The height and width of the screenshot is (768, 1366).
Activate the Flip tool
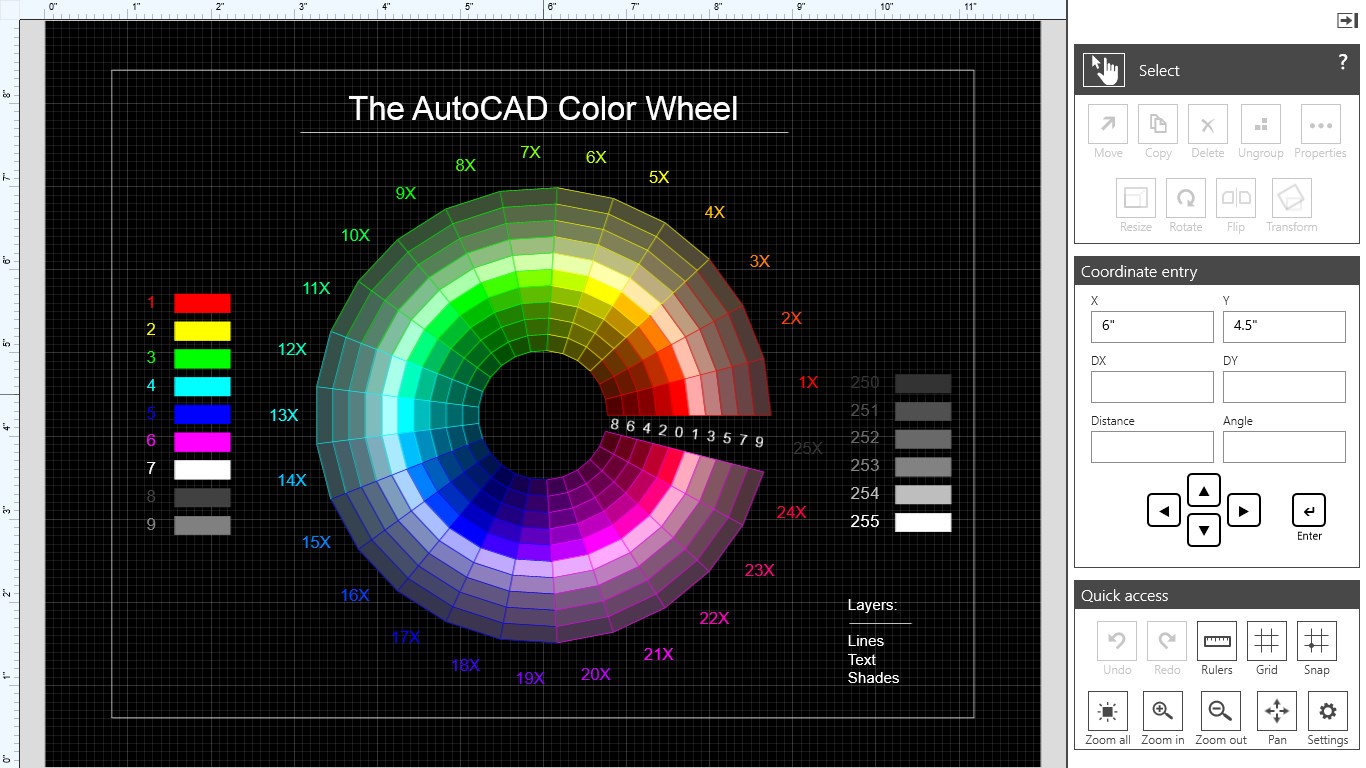pyautogui.click(x=1235, y=198)
